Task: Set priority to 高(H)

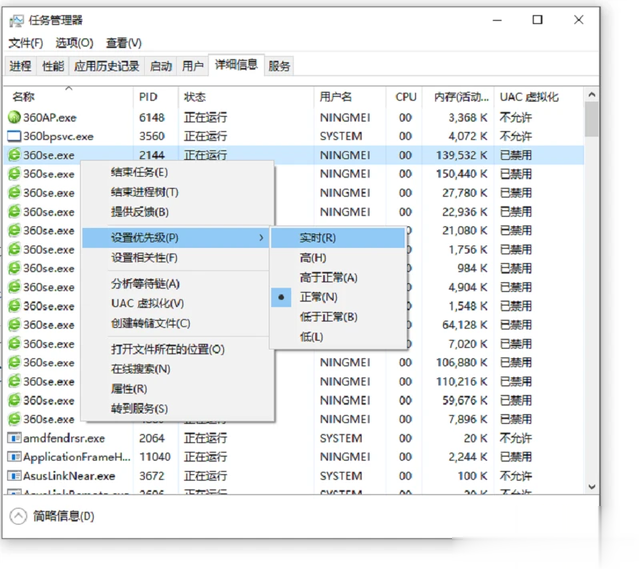Action: tap(338, 258)
